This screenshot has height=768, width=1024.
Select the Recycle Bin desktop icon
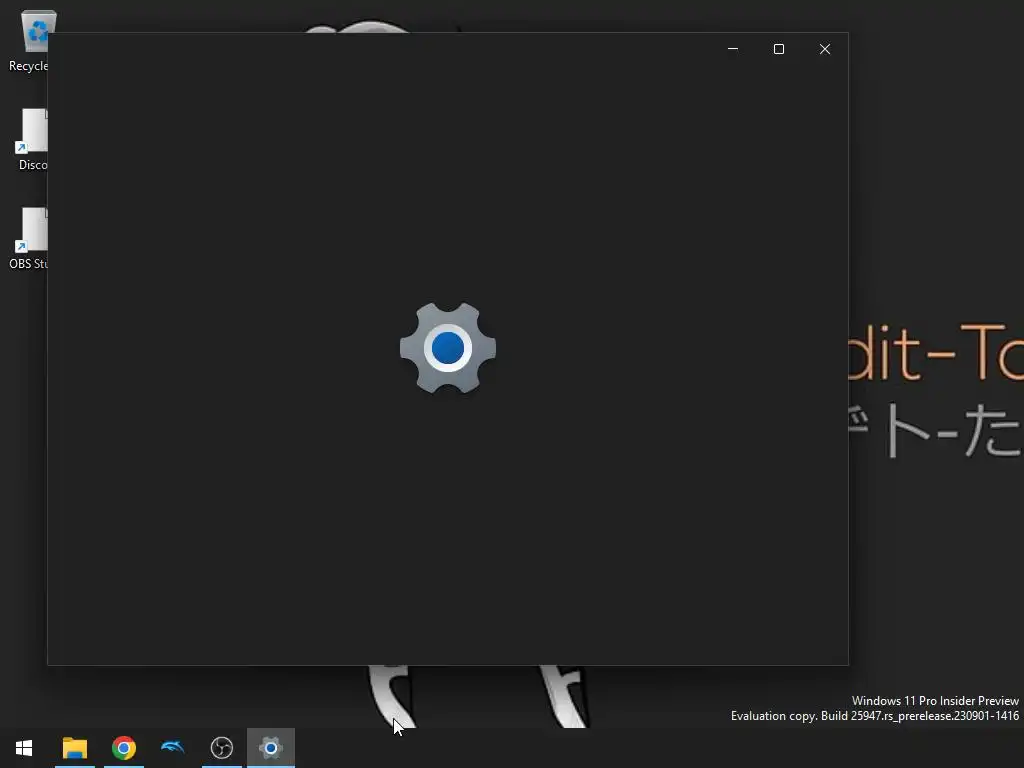coord(27,41)
